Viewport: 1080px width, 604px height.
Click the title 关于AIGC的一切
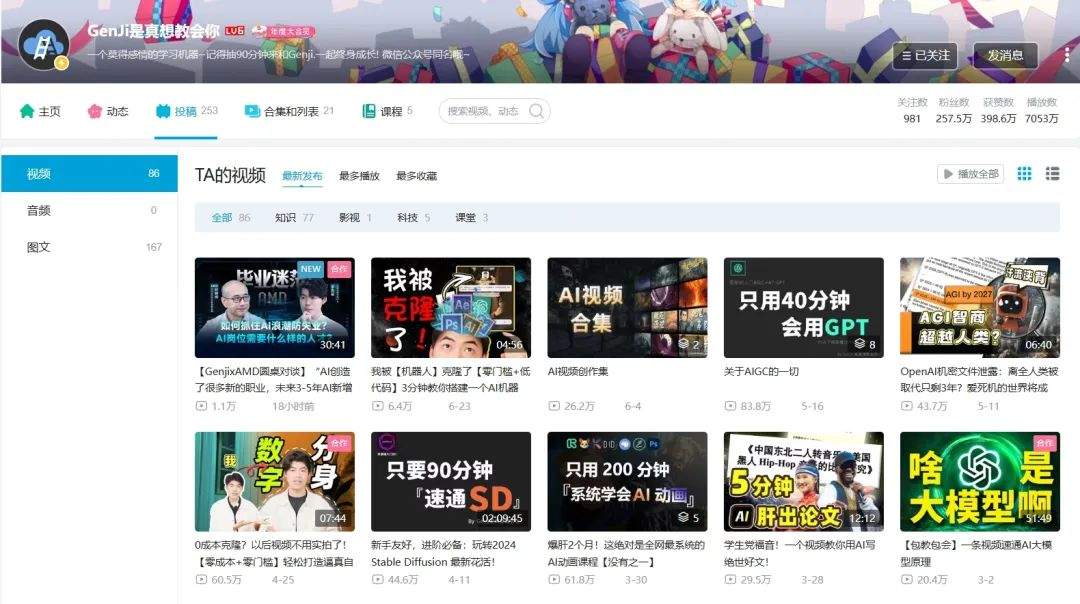[x=761, y=371]
